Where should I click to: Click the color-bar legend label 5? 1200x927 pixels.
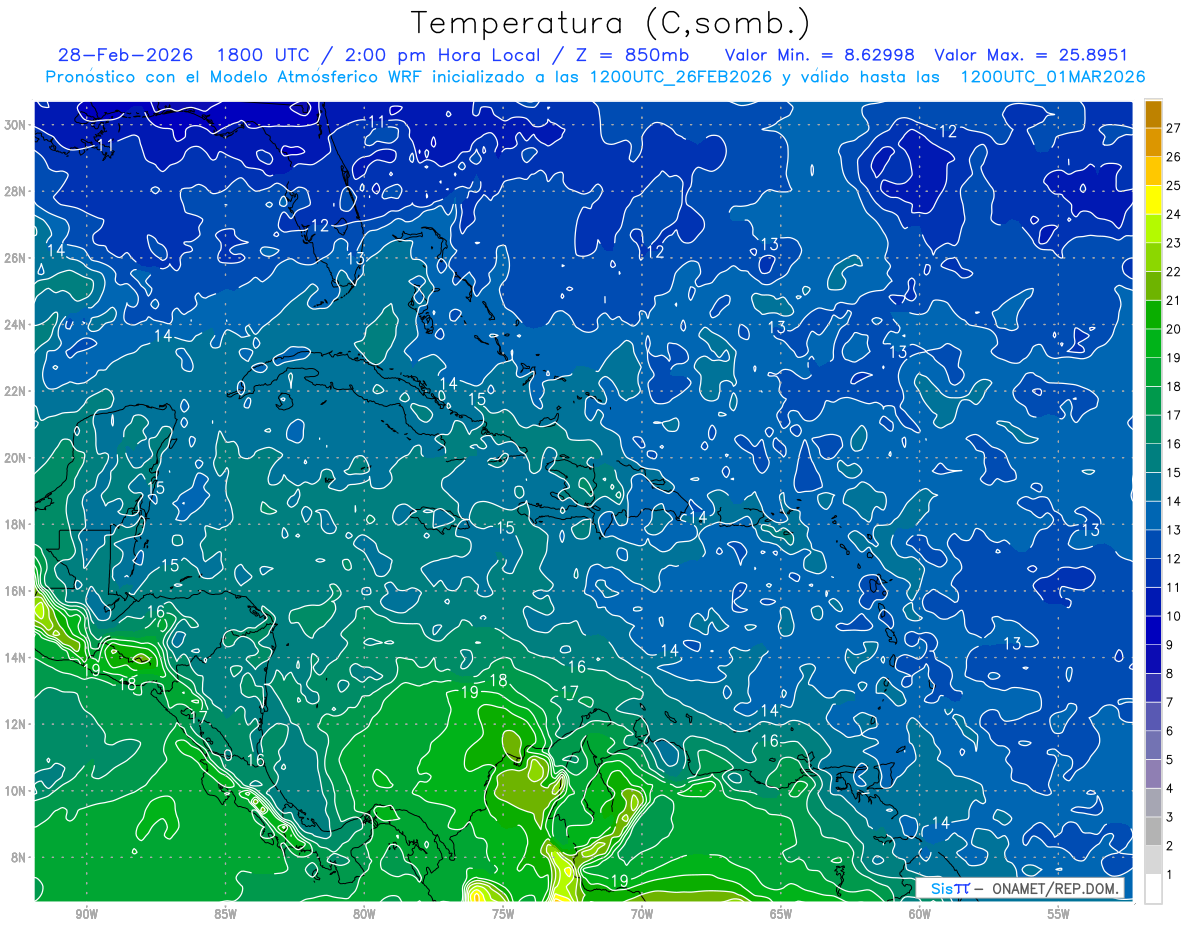(1170, 760)
